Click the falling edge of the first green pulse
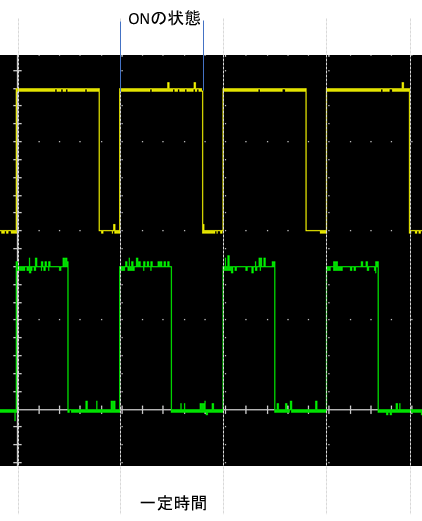This screenshot has height=521, width=422. [x=68, y=338]
